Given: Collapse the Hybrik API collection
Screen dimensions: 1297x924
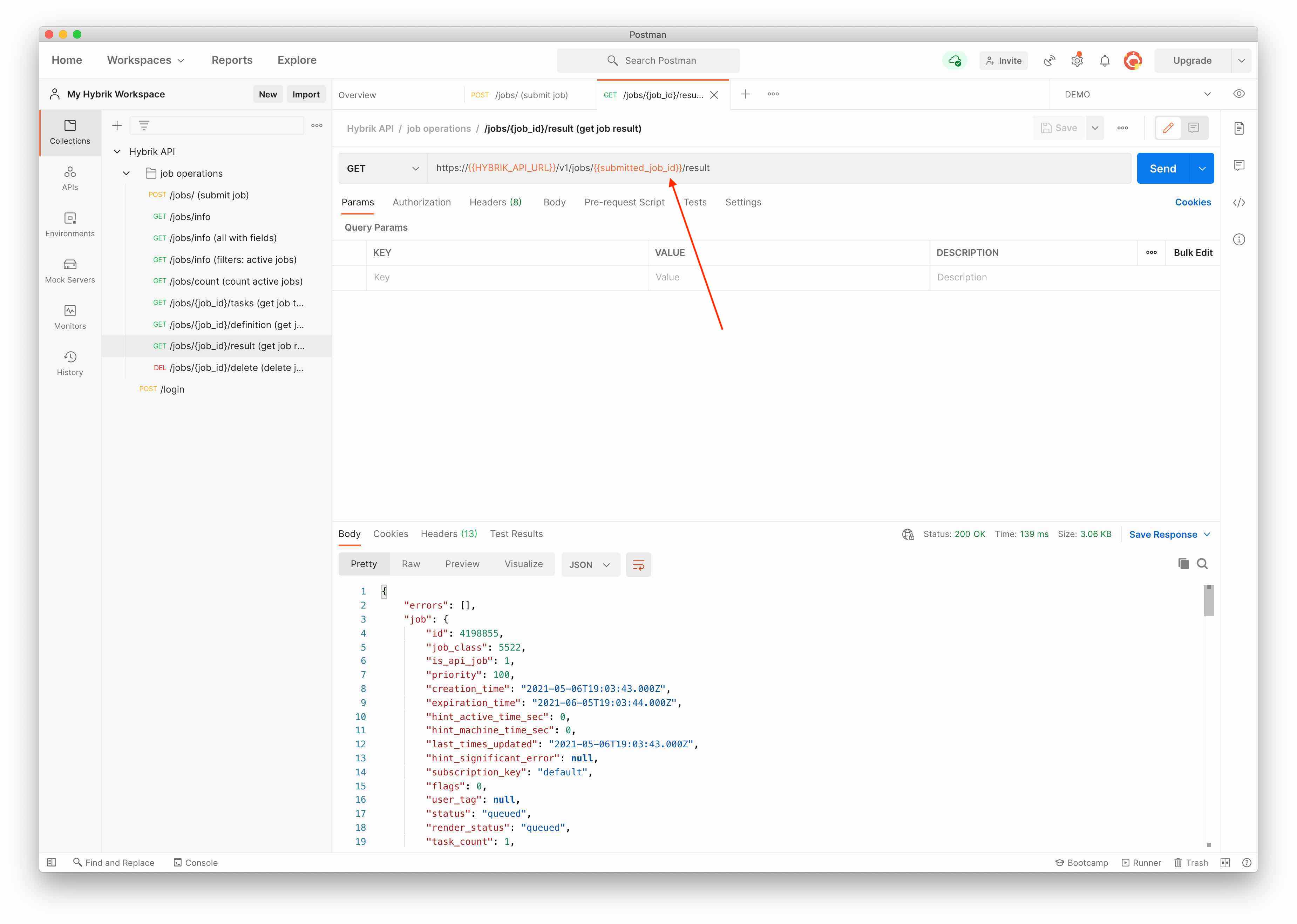Looking at the screenshot, I should pos(117,151).
